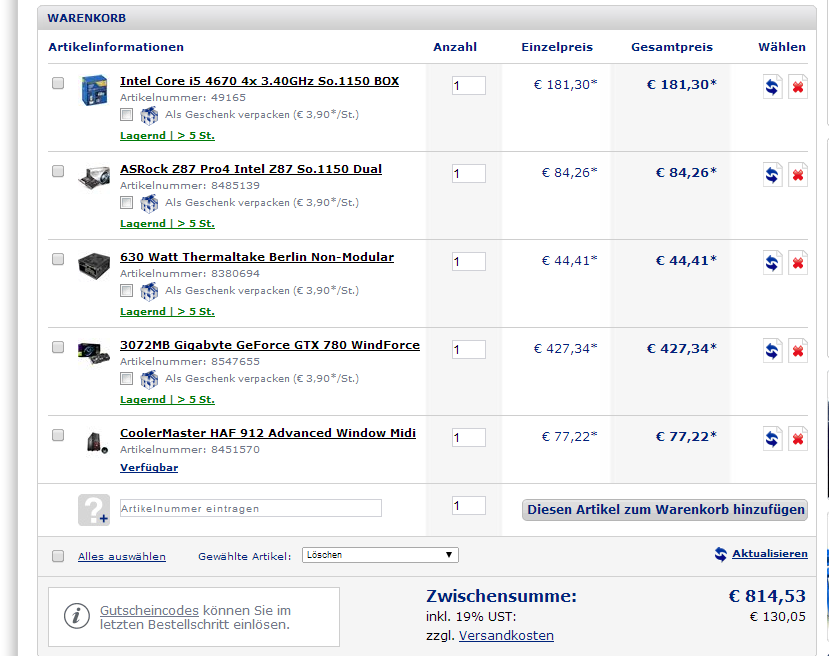Select the CoolerMaster HAF 912 row checkbox
This screenshot has height=656, width=829.
[x=58, y=435]
